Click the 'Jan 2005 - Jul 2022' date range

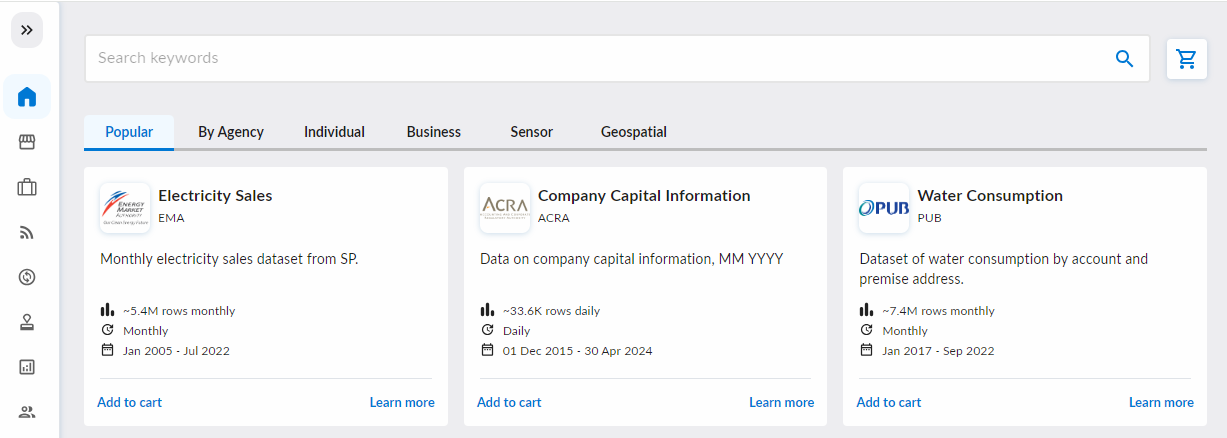(x=177, y=351)
